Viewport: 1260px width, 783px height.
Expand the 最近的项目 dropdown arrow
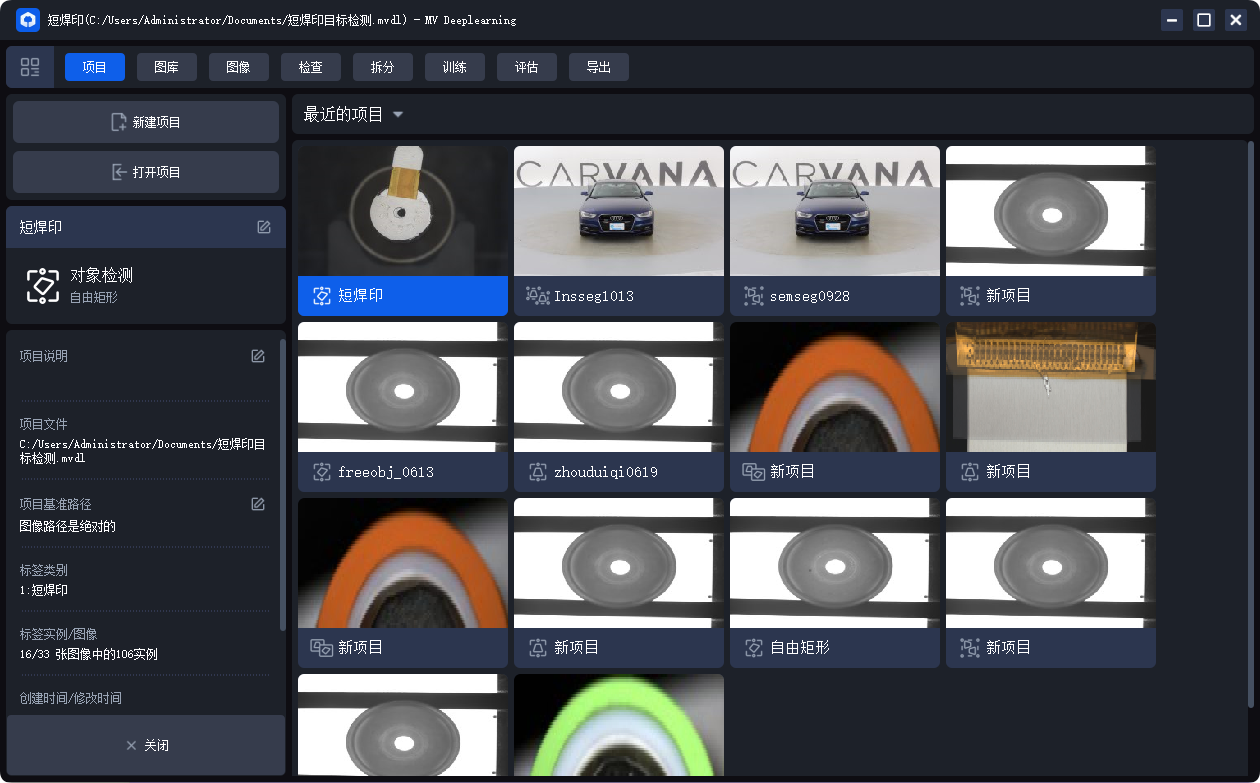[398, 115]
